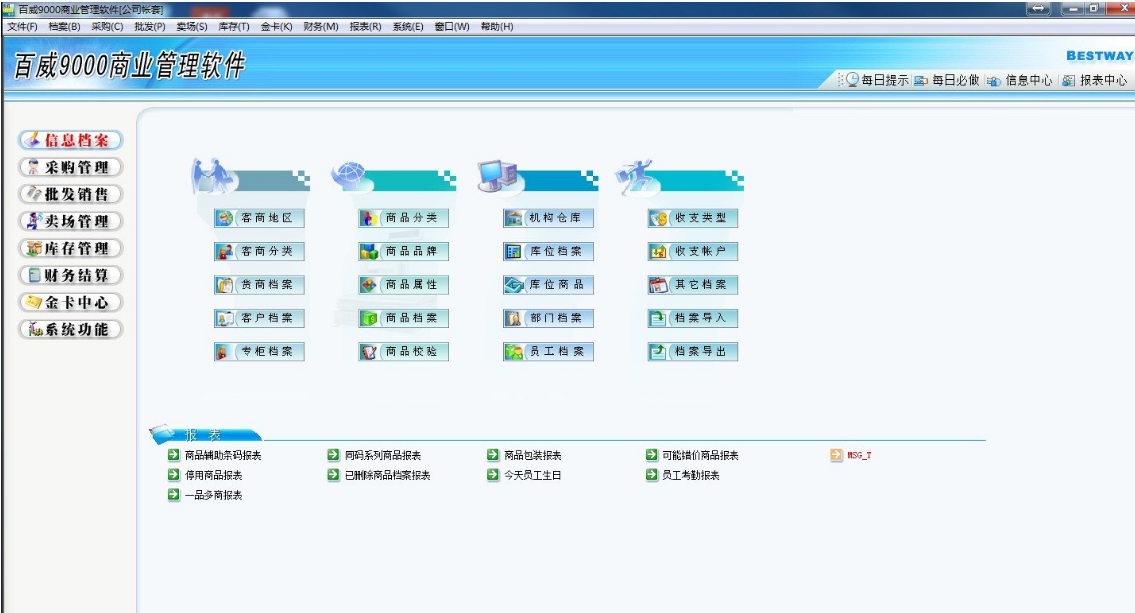The image size is (1135, 613).
Task: Open 货商档案 module
Action: point(259,284)
